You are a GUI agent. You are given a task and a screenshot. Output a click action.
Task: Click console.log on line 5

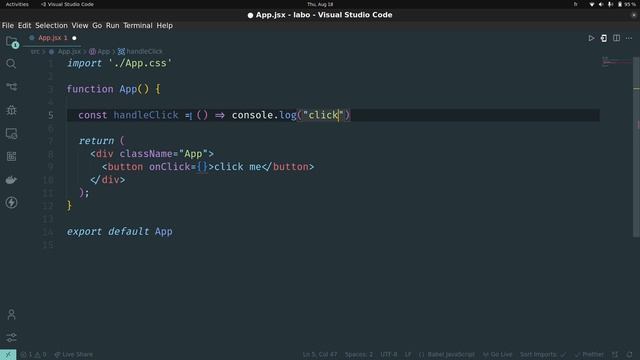(264, 115)
